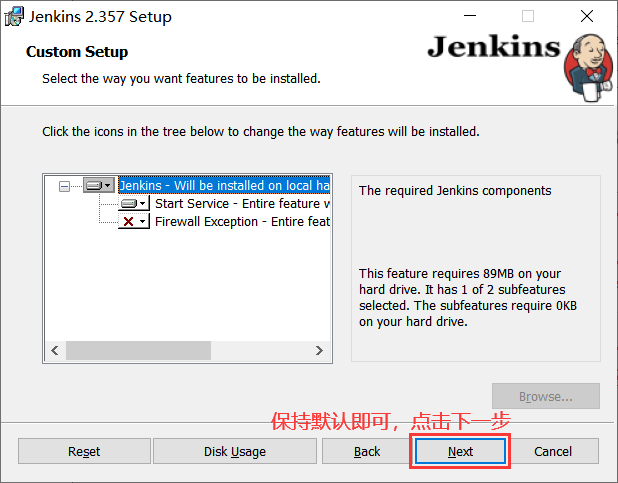Click the 'This feature requires 89MB' text

(468, 298)
